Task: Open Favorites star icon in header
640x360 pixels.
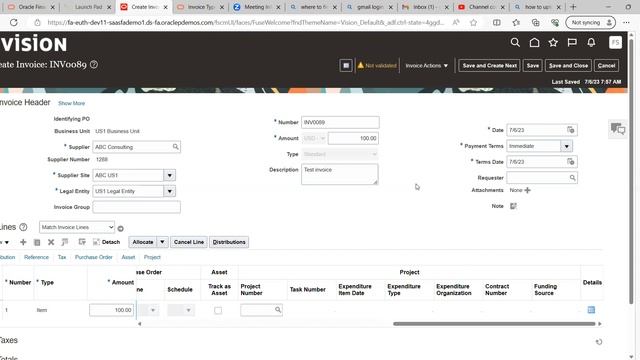Action: point(553,42)
